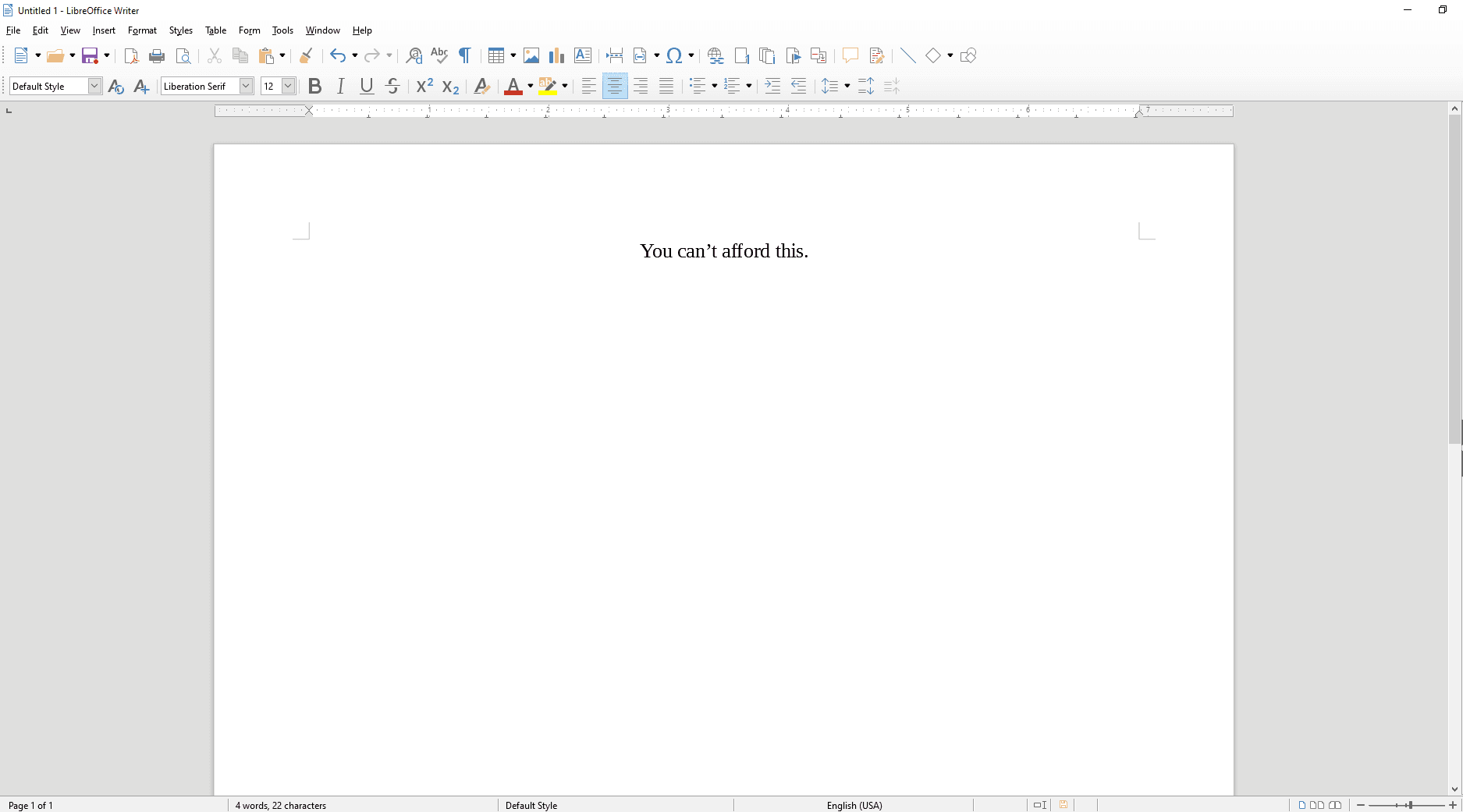
Task: Click the Copy icon
Action: click(x=240, y=55)
